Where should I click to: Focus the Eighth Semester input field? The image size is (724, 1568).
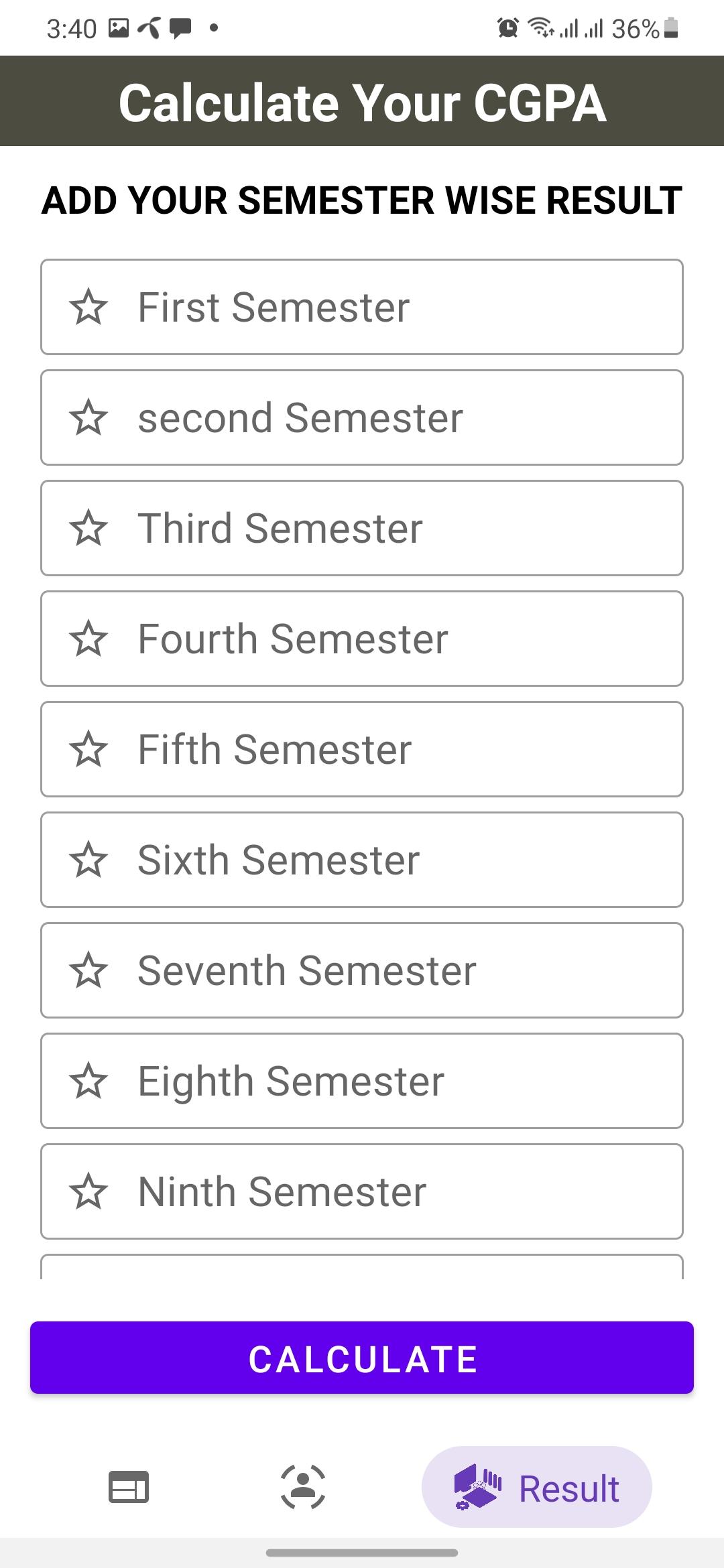tap(362, 1081)
